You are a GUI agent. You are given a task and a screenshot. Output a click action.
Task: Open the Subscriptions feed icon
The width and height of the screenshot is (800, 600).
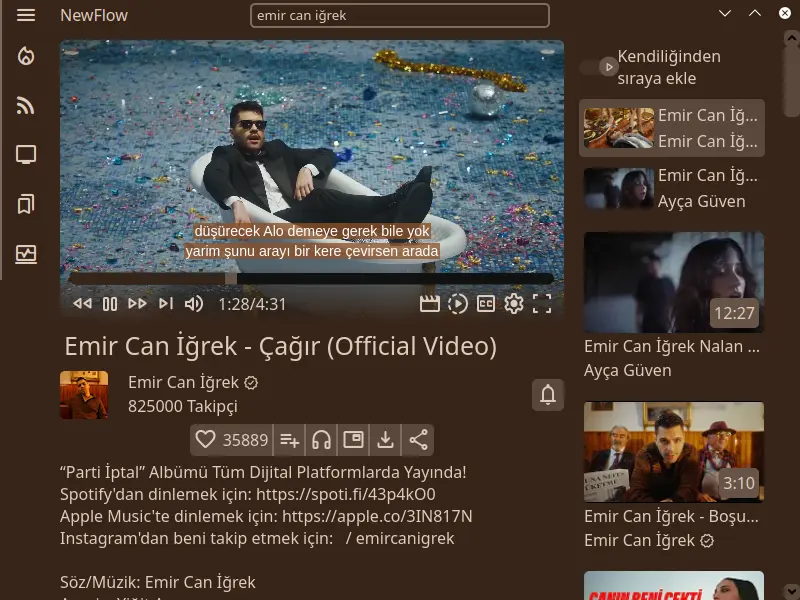pyautogui.click(x=26, y=106)
